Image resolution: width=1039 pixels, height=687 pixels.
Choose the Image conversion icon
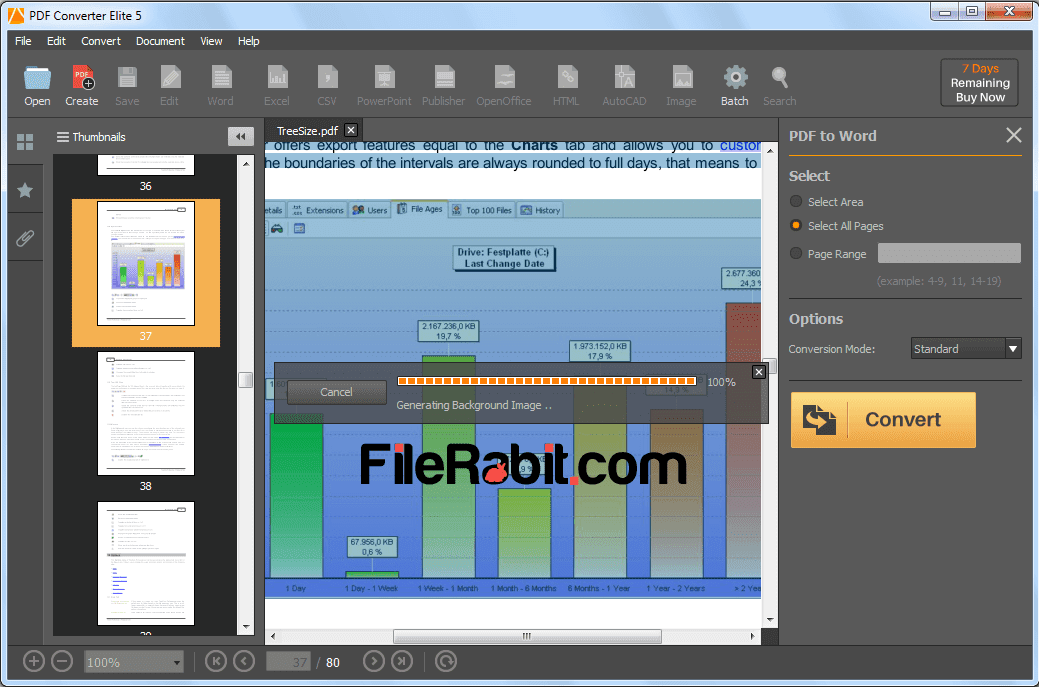(x=681, y=86)
